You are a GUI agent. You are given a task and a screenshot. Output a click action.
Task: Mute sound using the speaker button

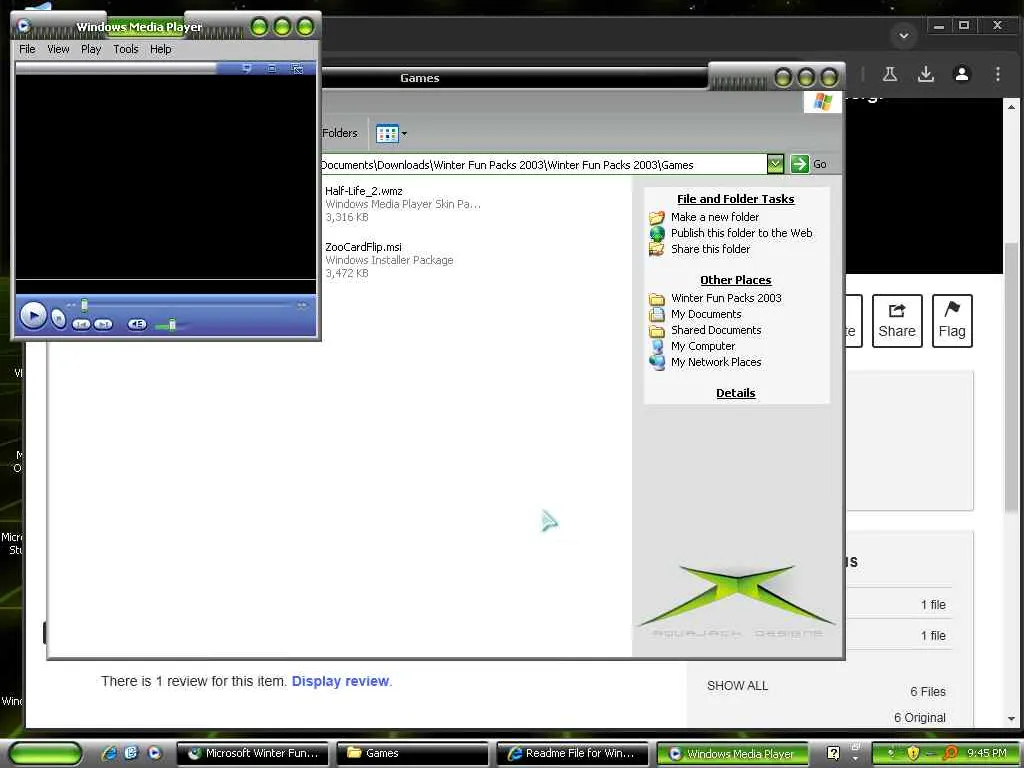[x=137, y=325]
